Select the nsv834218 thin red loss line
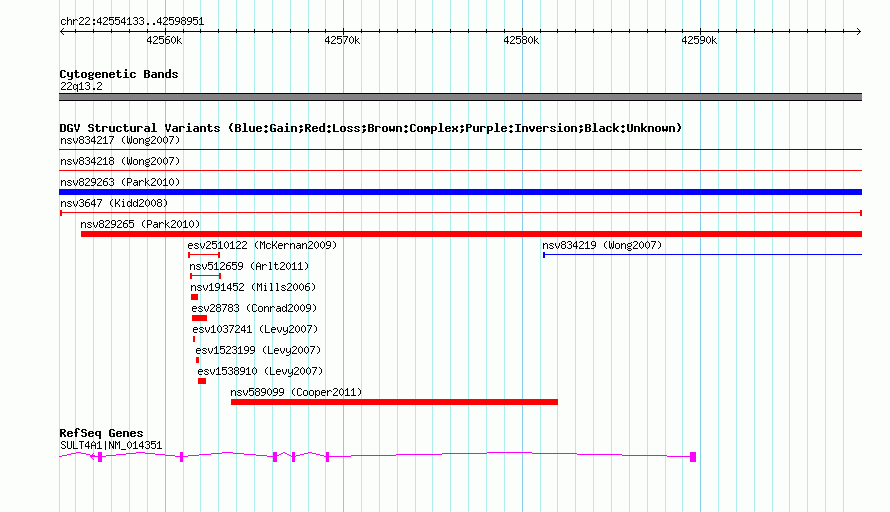Image resolution: width=890 pixels, height=512 pixels. tap(460, 170)
